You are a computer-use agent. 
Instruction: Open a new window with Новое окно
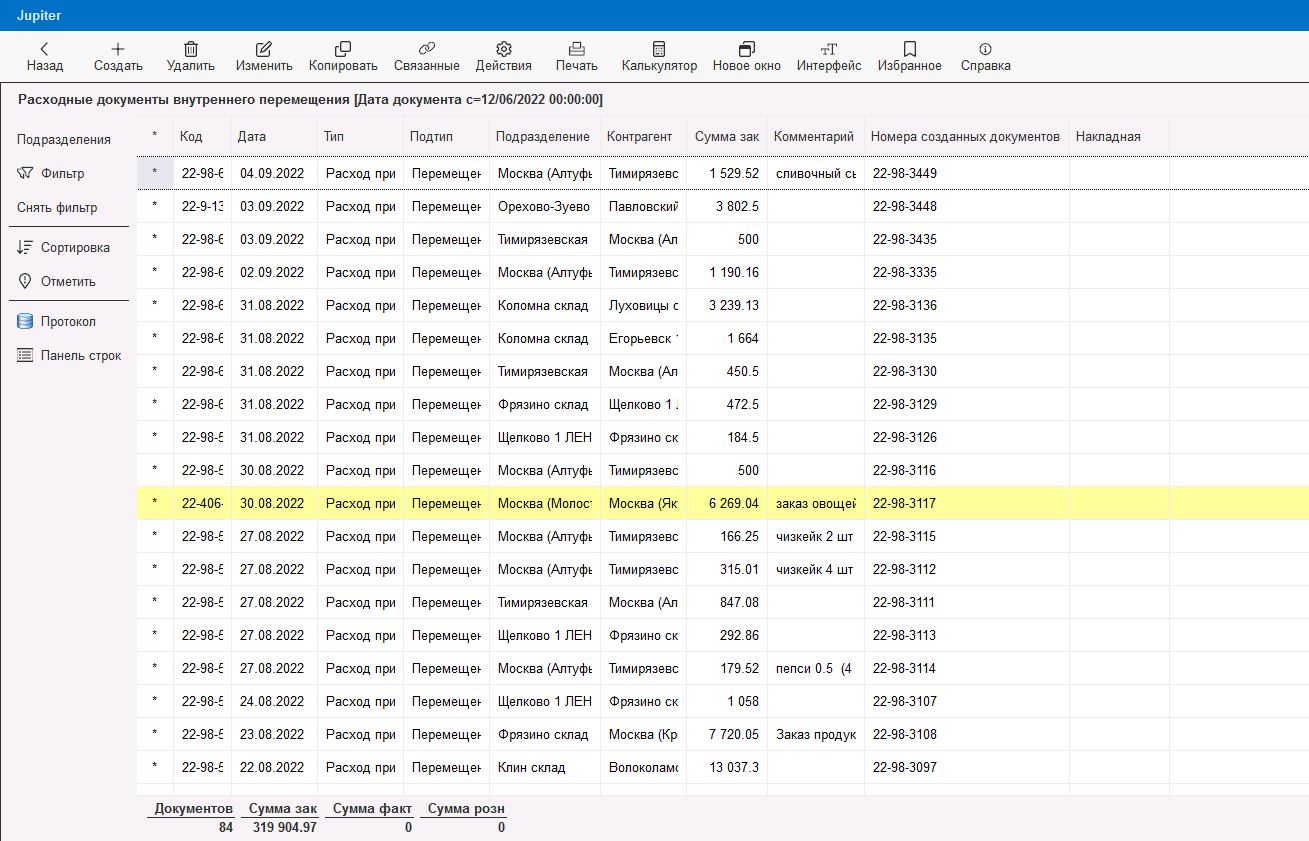[747, 57]
